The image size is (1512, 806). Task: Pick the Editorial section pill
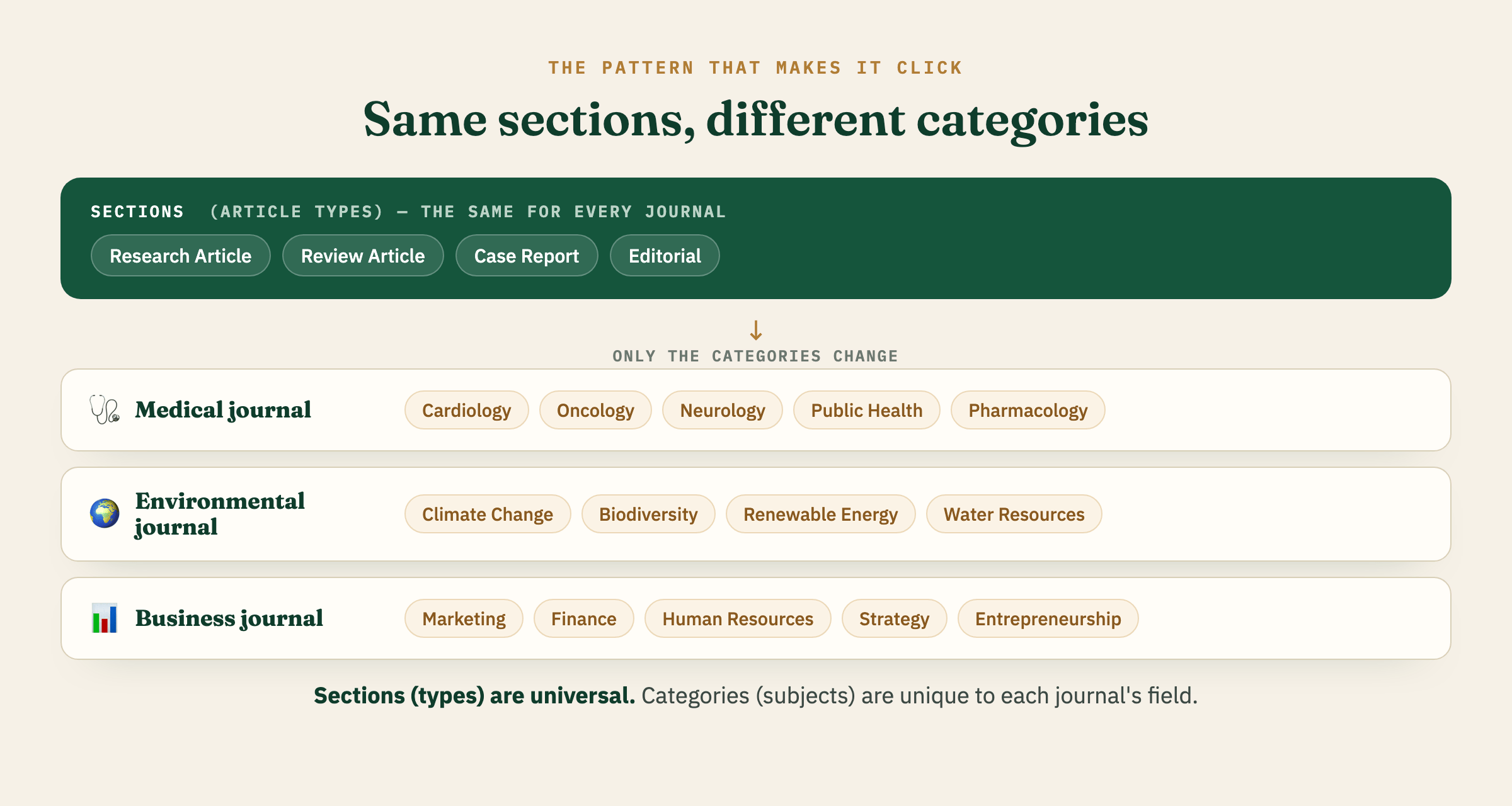click(x=665, y=256)
